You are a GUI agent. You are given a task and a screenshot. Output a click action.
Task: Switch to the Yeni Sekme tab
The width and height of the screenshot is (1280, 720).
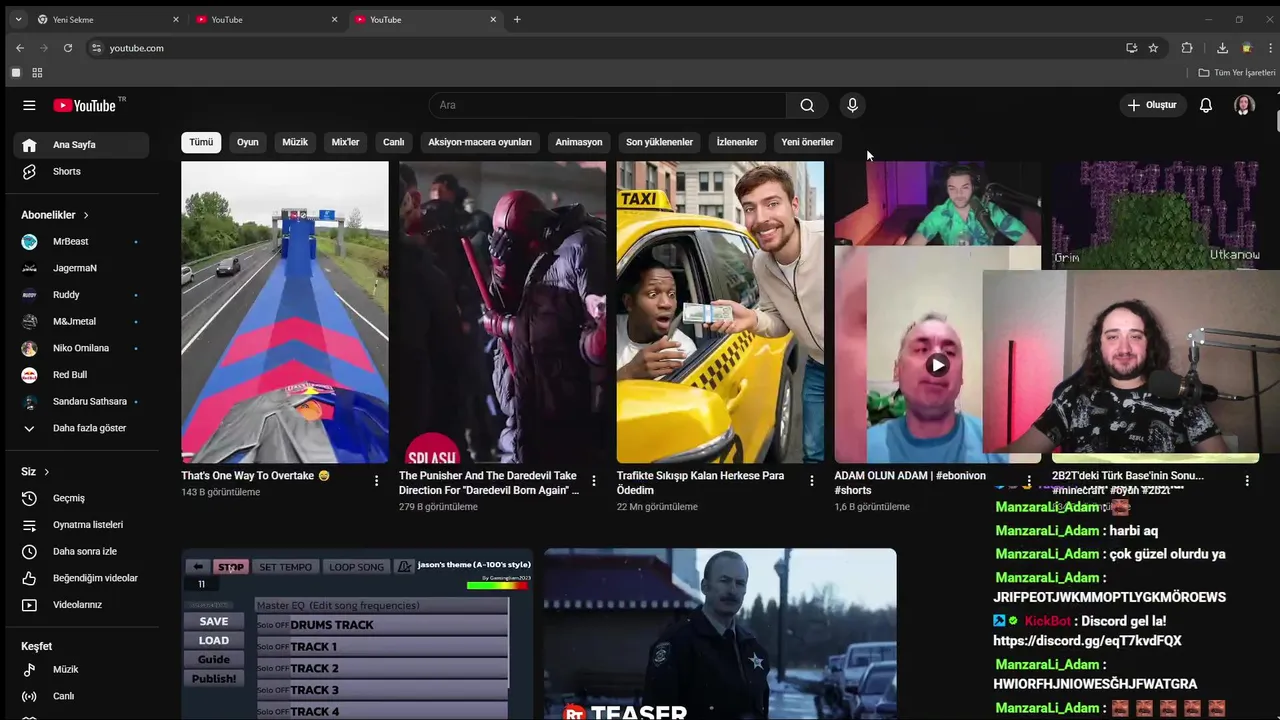click(105, 19)
